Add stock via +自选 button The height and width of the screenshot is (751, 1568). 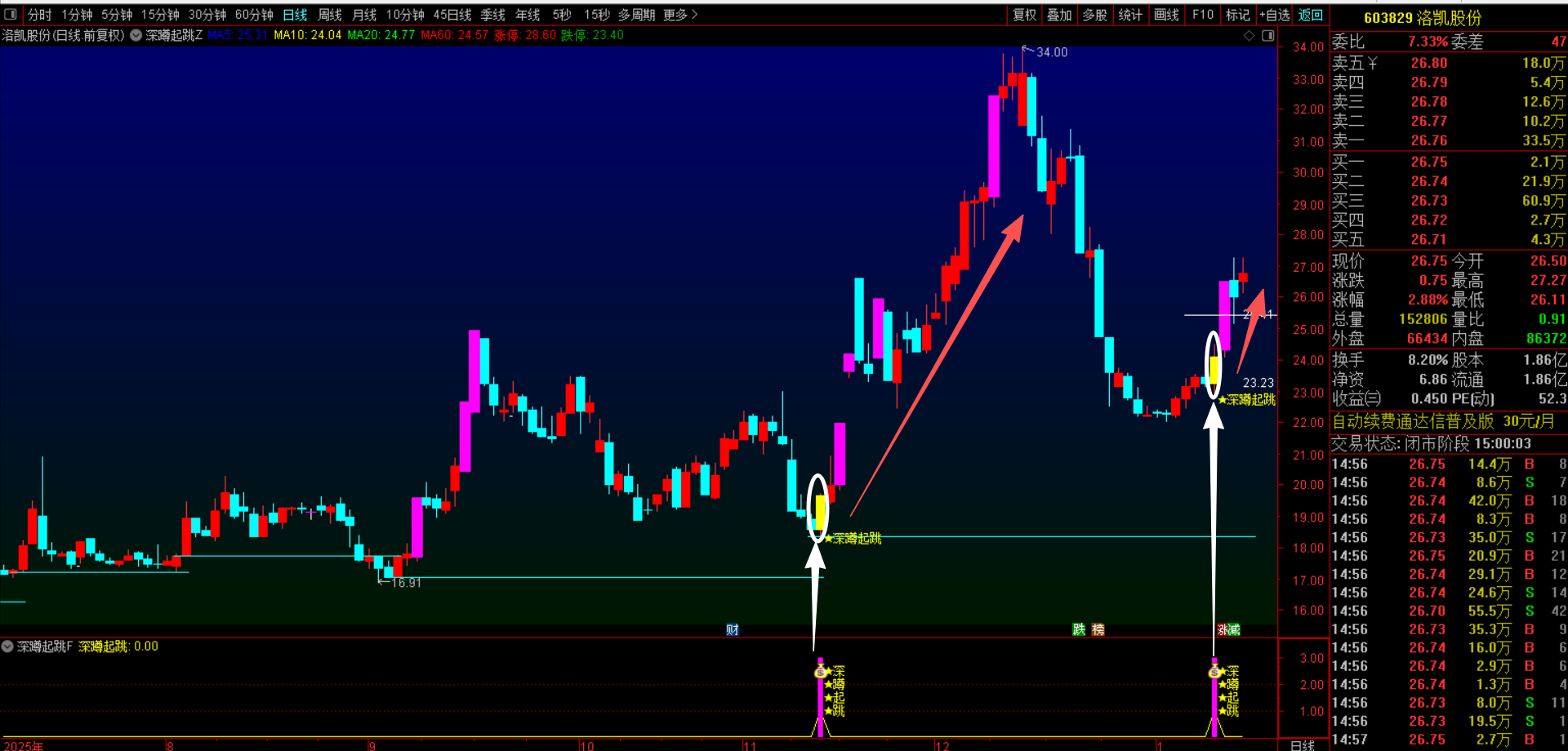[1275, 15]
